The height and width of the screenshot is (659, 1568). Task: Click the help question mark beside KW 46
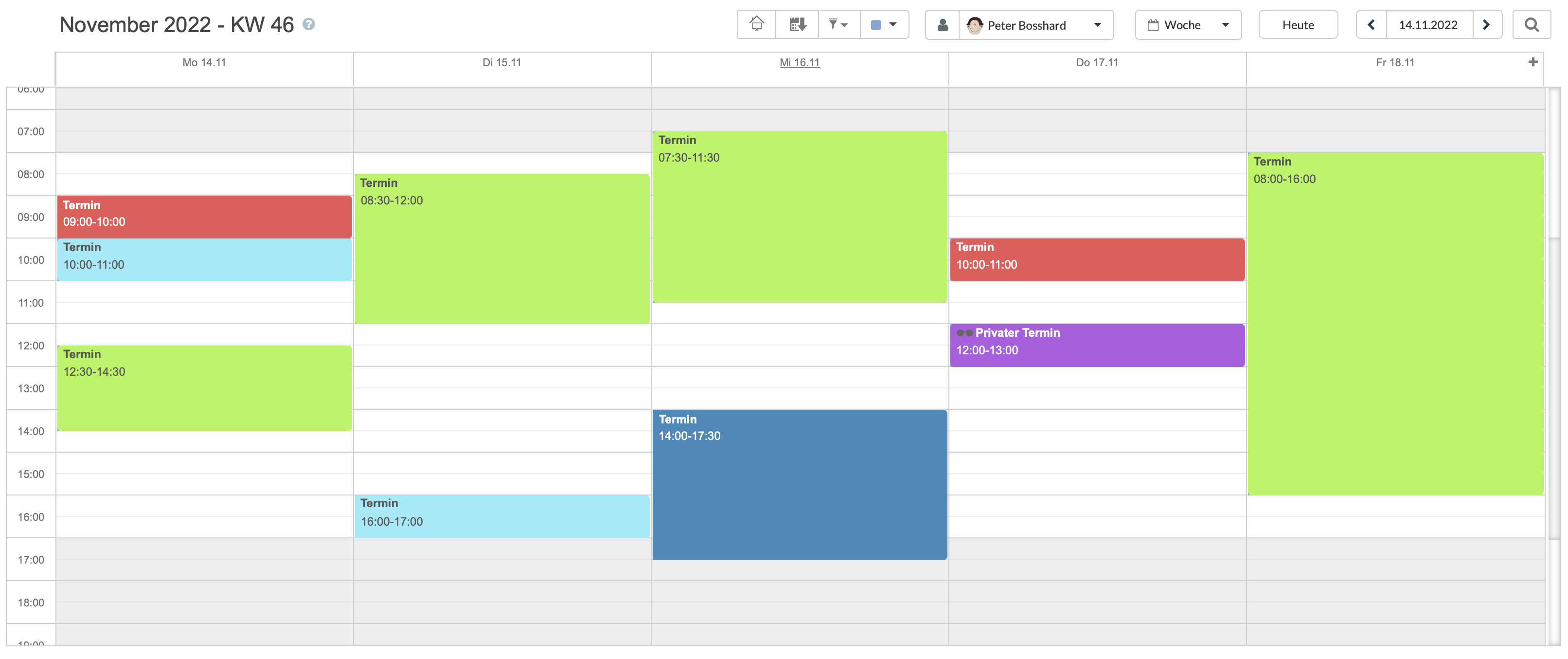coord(309,24)
